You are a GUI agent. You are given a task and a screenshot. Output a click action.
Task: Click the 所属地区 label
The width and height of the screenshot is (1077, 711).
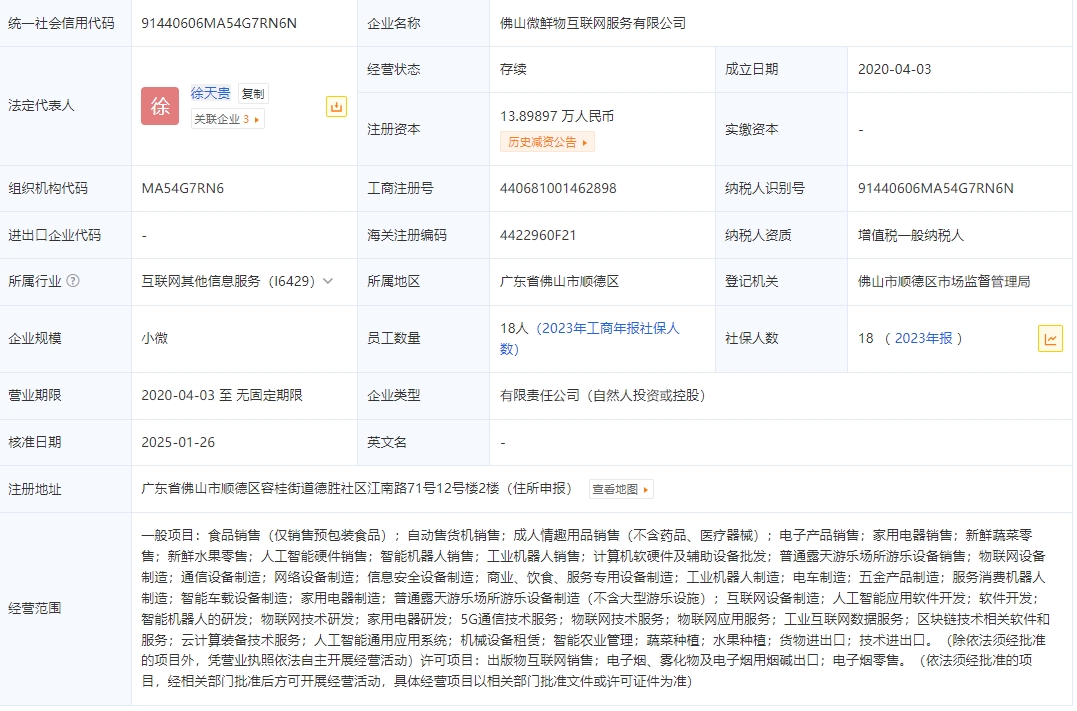[x=394, y=281]
